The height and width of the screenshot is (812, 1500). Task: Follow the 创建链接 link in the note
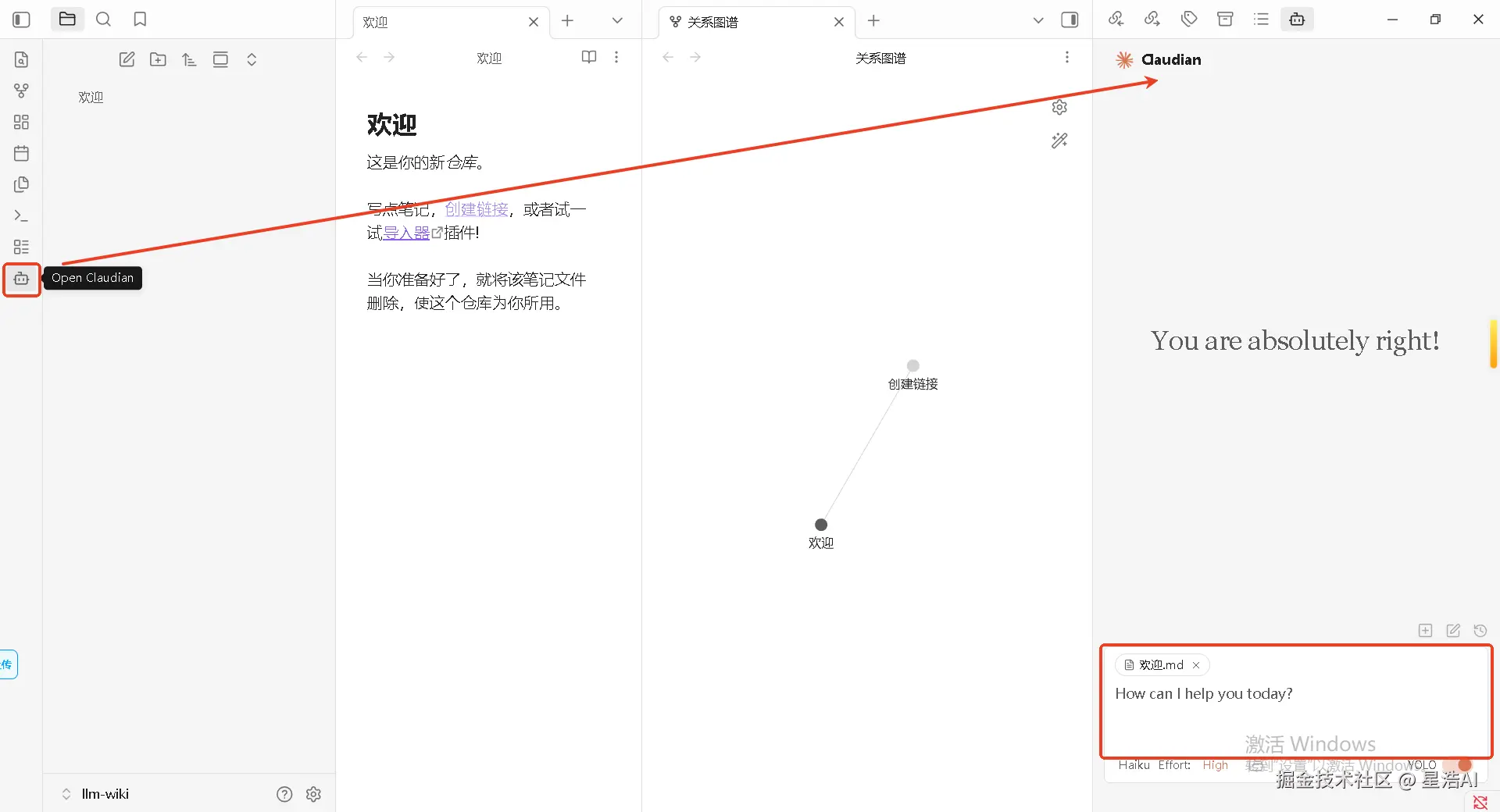(477, 209)
